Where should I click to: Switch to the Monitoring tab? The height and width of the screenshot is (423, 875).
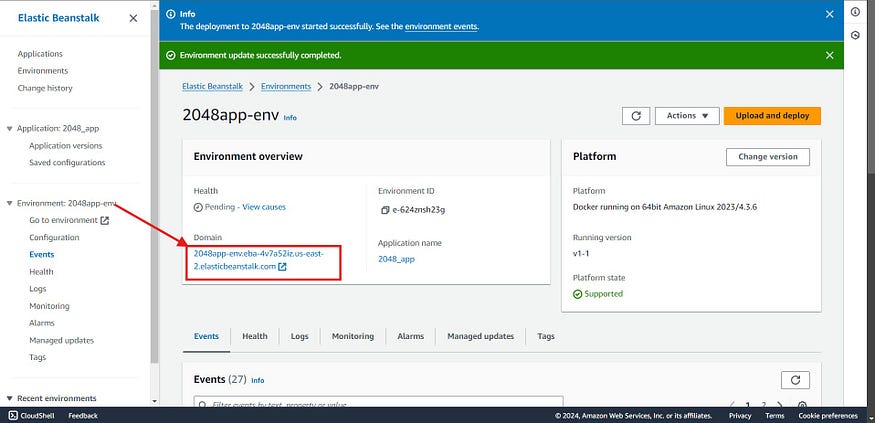click(353, 337)
